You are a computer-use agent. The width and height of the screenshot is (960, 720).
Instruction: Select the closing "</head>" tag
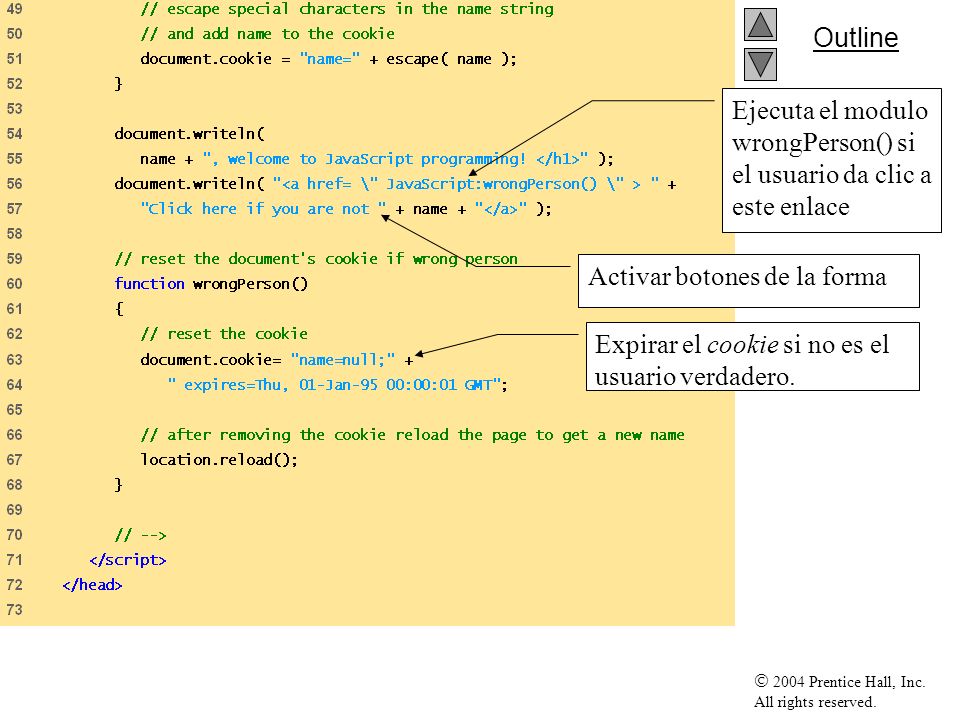92,585
